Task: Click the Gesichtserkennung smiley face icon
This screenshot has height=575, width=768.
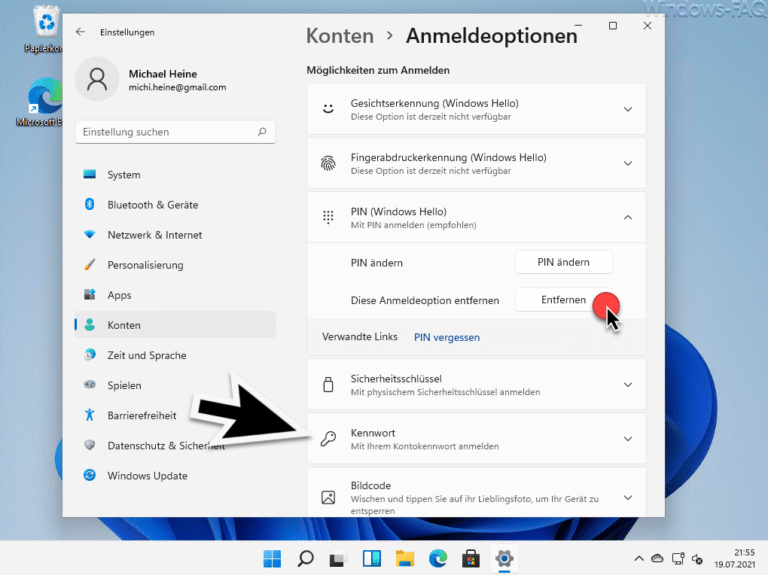Action: tap(328, 109)
